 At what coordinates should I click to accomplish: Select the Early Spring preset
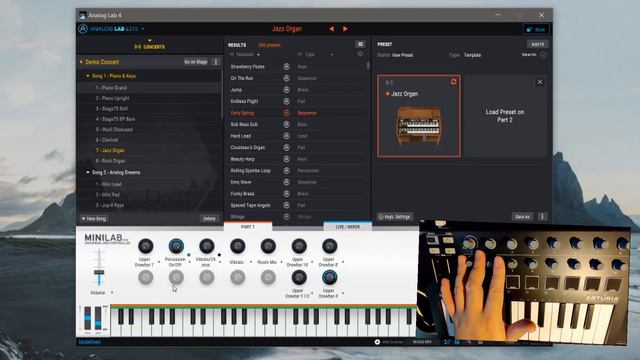242,113
